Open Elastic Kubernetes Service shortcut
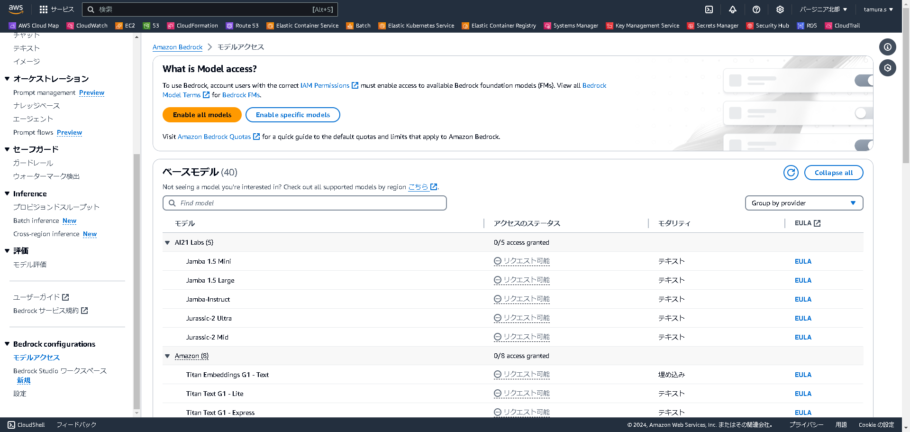The image size is (910, 432). tap(416, 26)
